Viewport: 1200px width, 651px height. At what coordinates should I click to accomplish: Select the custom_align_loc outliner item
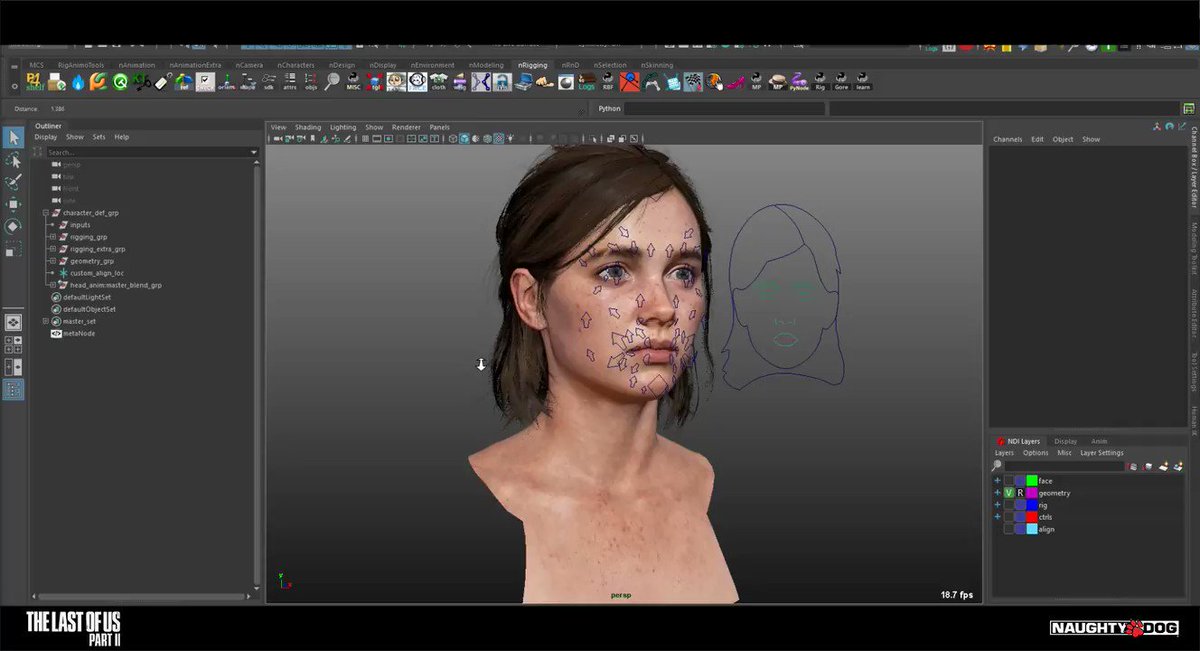click(97, 273)
